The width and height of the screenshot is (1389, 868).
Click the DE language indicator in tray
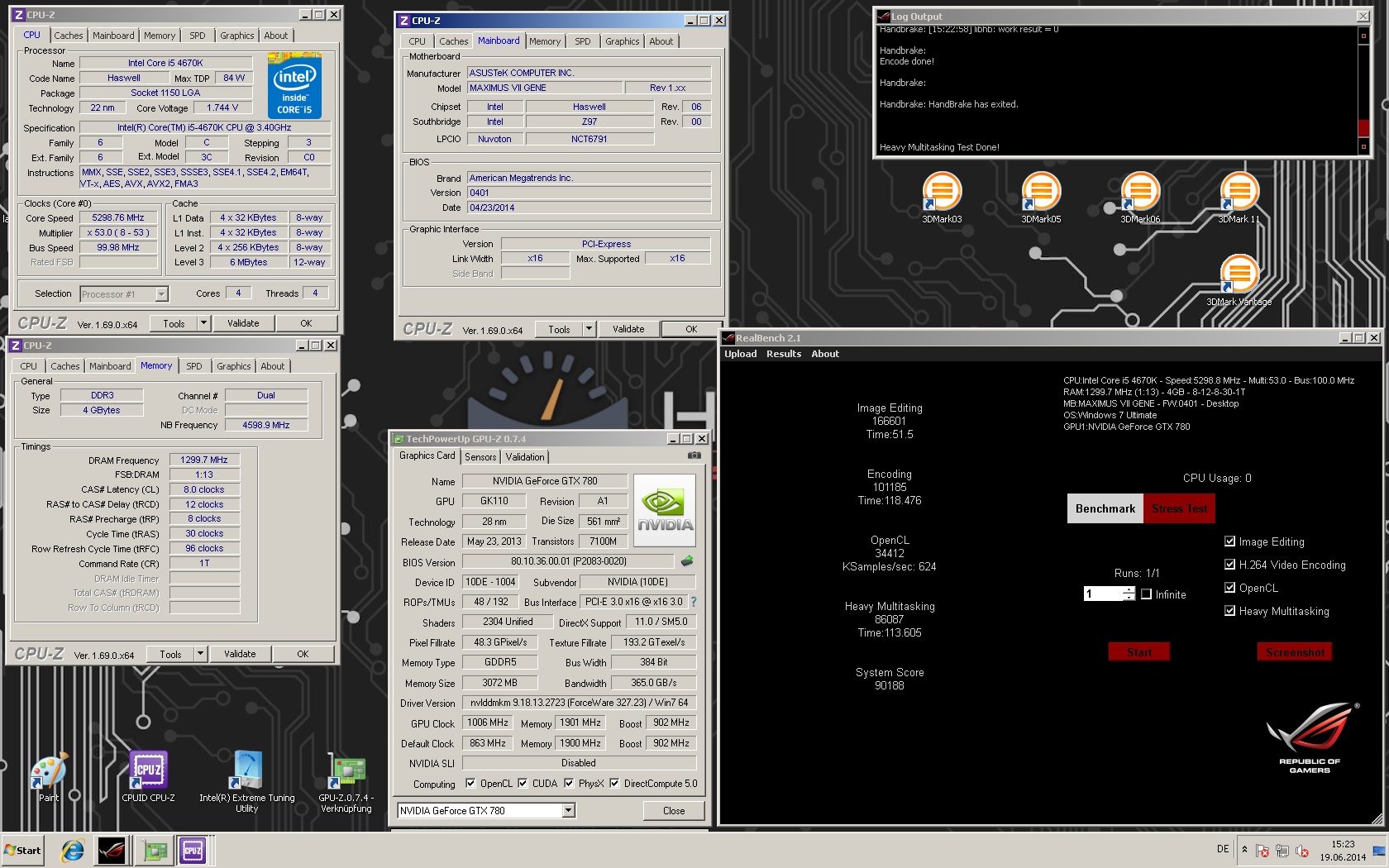click(x=1223, y=849)
